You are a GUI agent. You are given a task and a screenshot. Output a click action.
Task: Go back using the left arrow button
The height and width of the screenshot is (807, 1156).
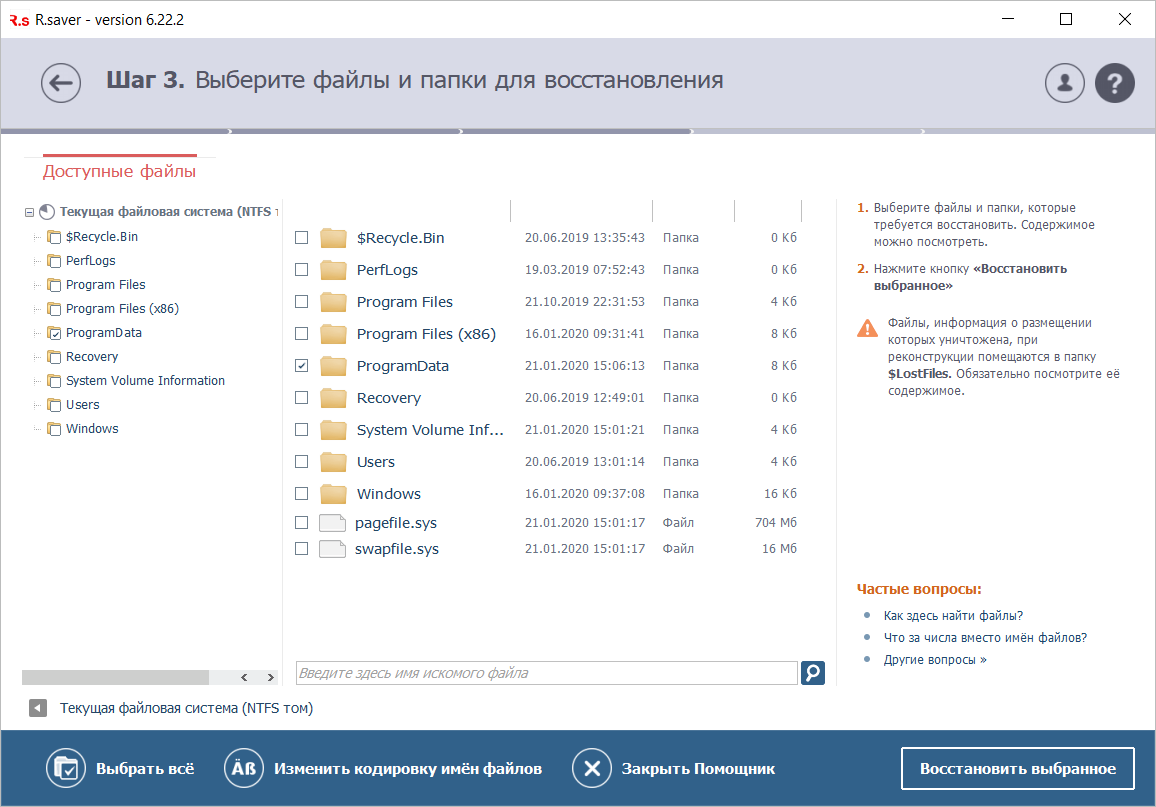(60, 83)
